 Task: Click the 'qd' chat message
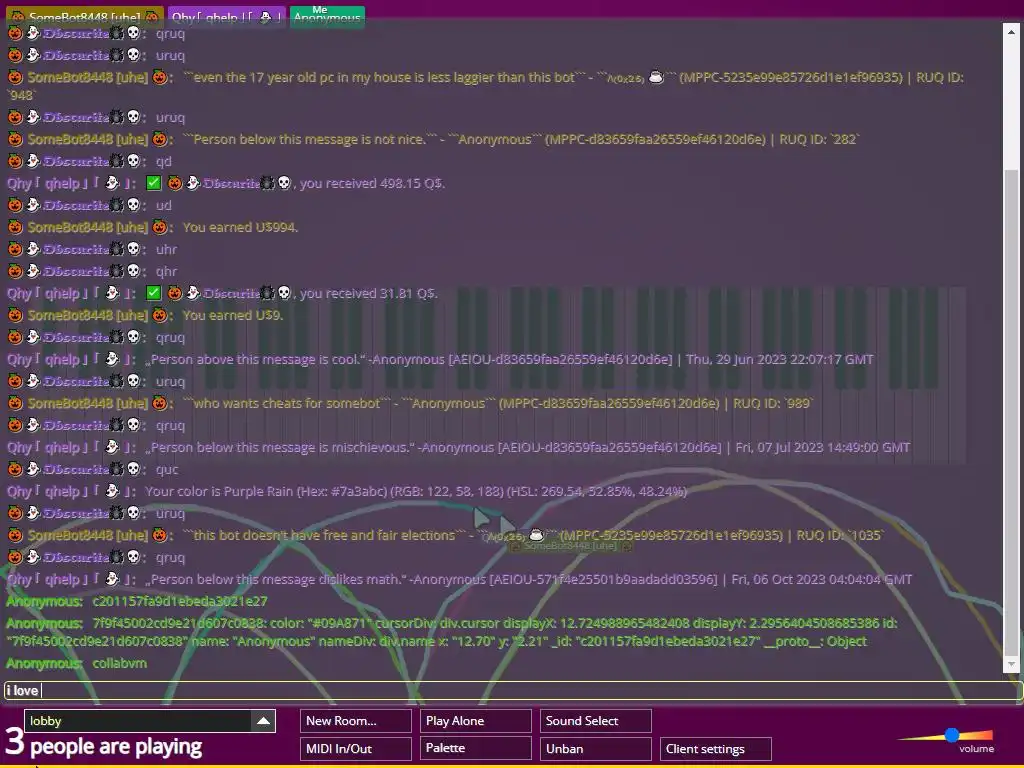(x=163, y=161)
